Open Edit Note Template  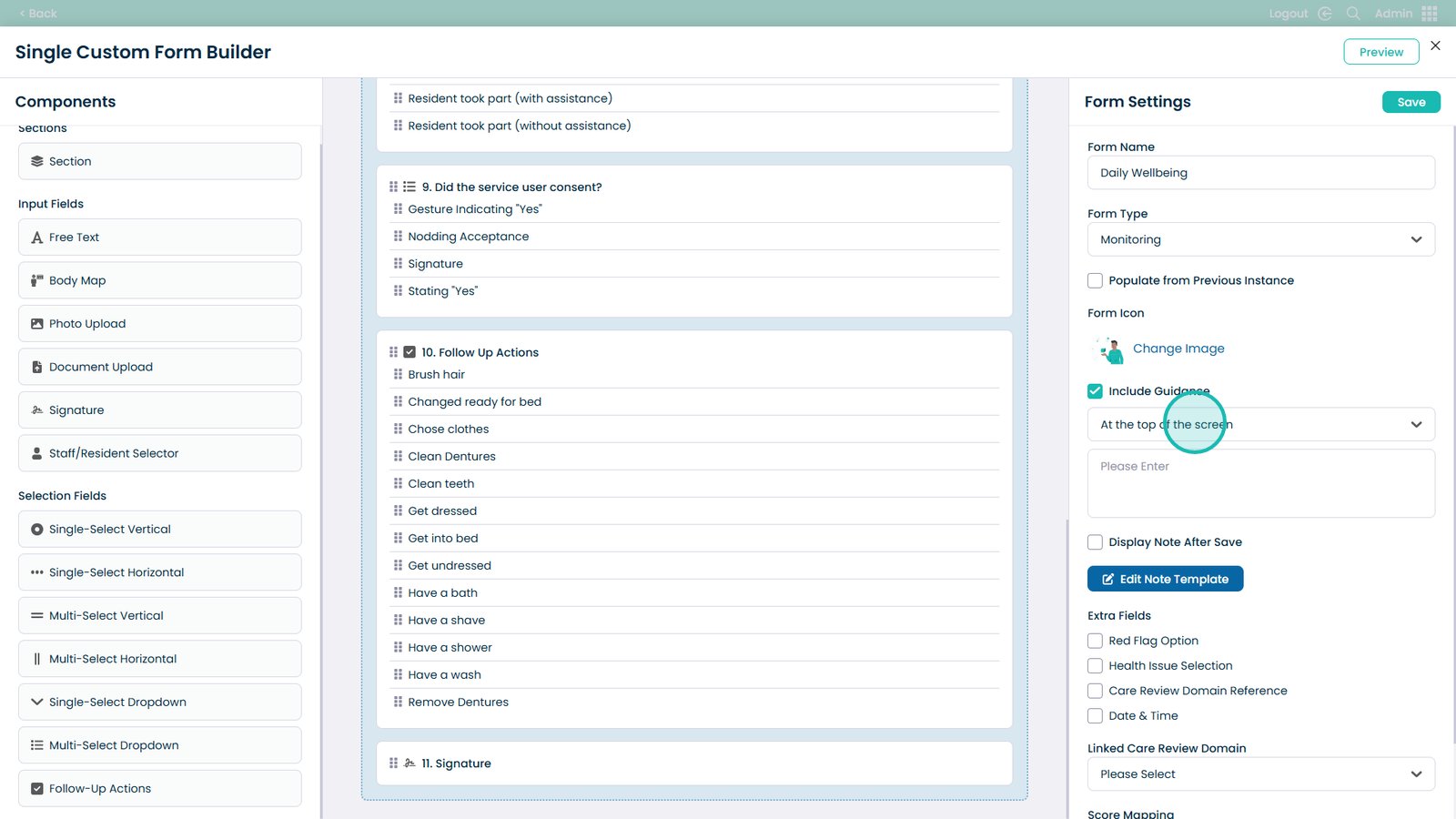1166,579
